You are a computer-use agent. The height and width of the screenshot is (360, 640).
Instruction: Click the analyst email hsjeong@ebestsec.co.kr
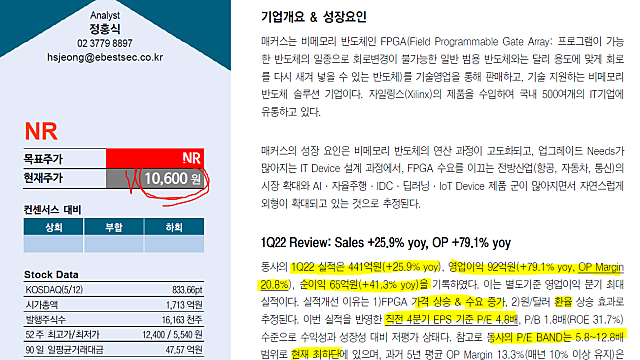point(105,58)
